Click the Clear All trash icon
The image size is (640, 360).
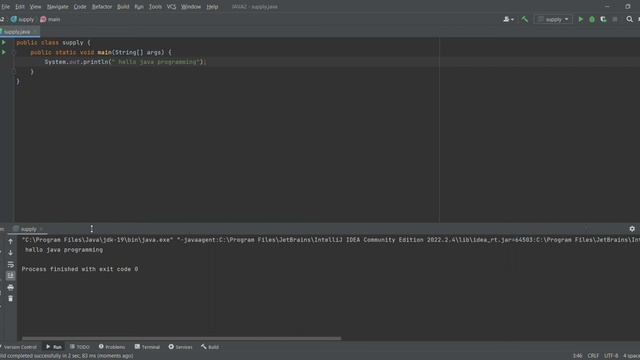tap(11, 299)
